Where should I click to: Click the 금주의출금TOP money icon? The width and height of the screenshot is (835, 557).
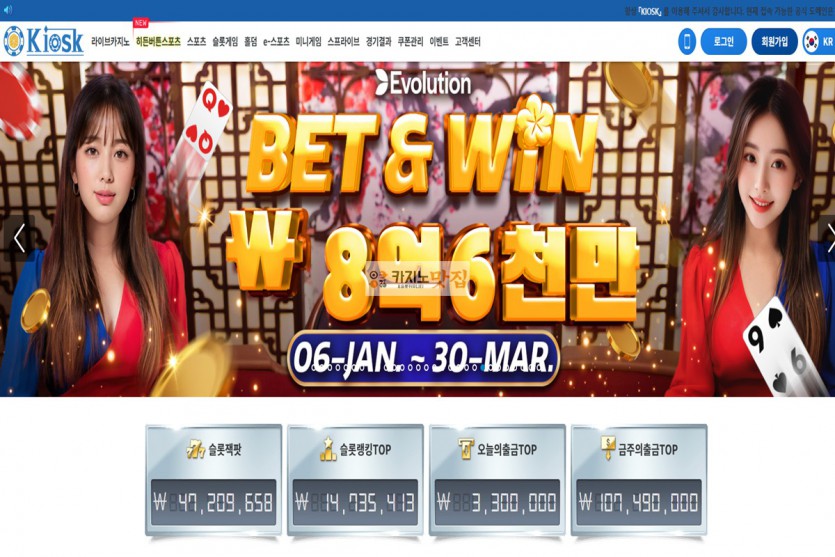(608, 448)
